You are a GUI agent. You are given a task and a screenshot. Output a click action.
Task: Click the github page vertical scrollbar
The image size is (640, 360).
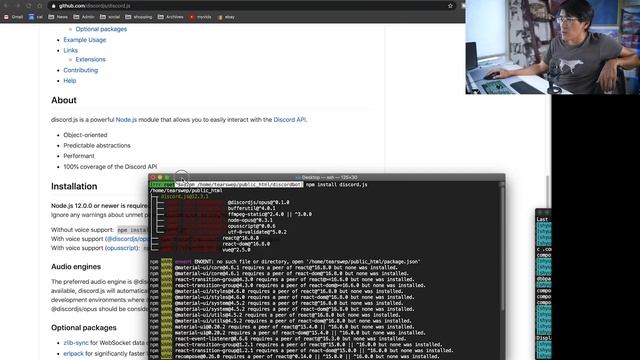pos(548,192)
